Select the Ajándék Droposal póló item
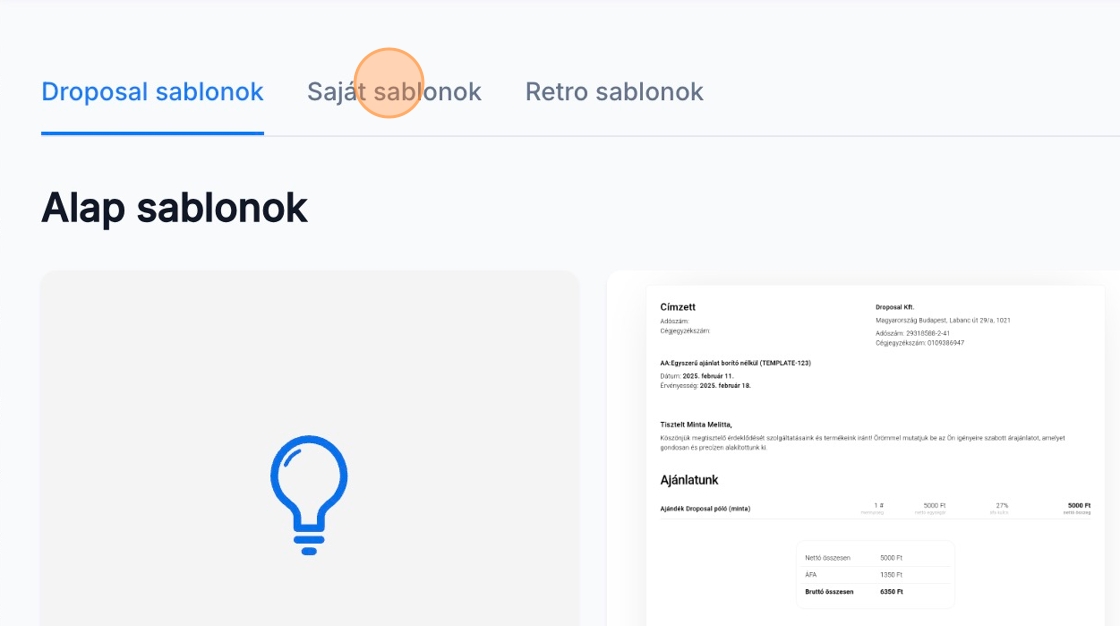Screen dimensions: 1120x626 (705, 509)
